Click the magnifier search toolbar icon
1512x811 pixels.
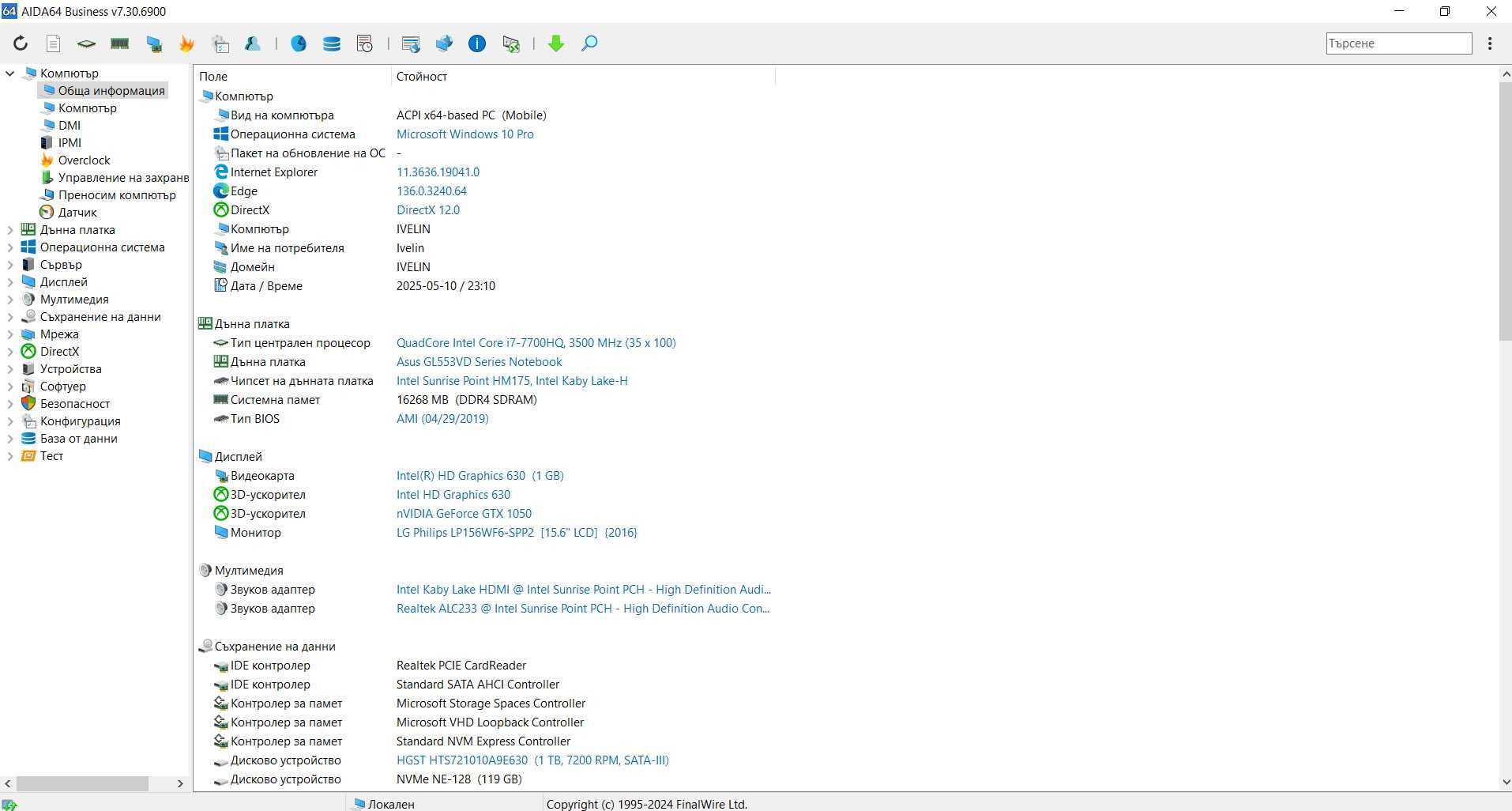(x=589, y=43)
